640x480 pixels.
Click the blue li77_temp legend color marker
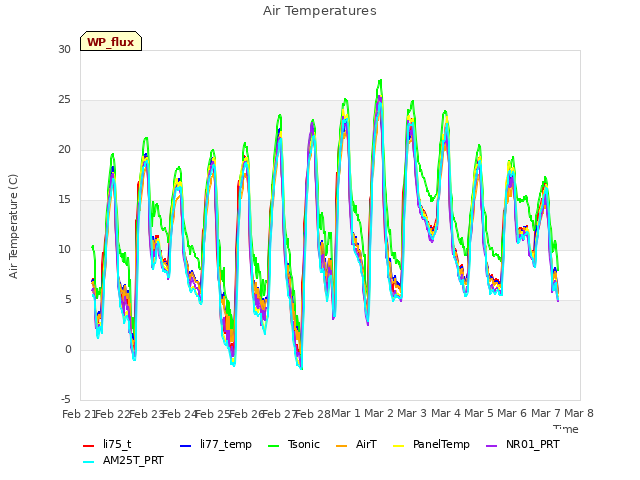click(x=186, y=446)
